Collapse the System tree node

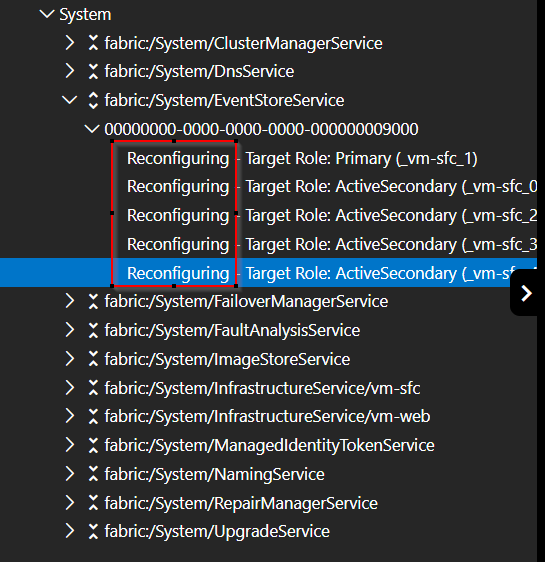47,14
